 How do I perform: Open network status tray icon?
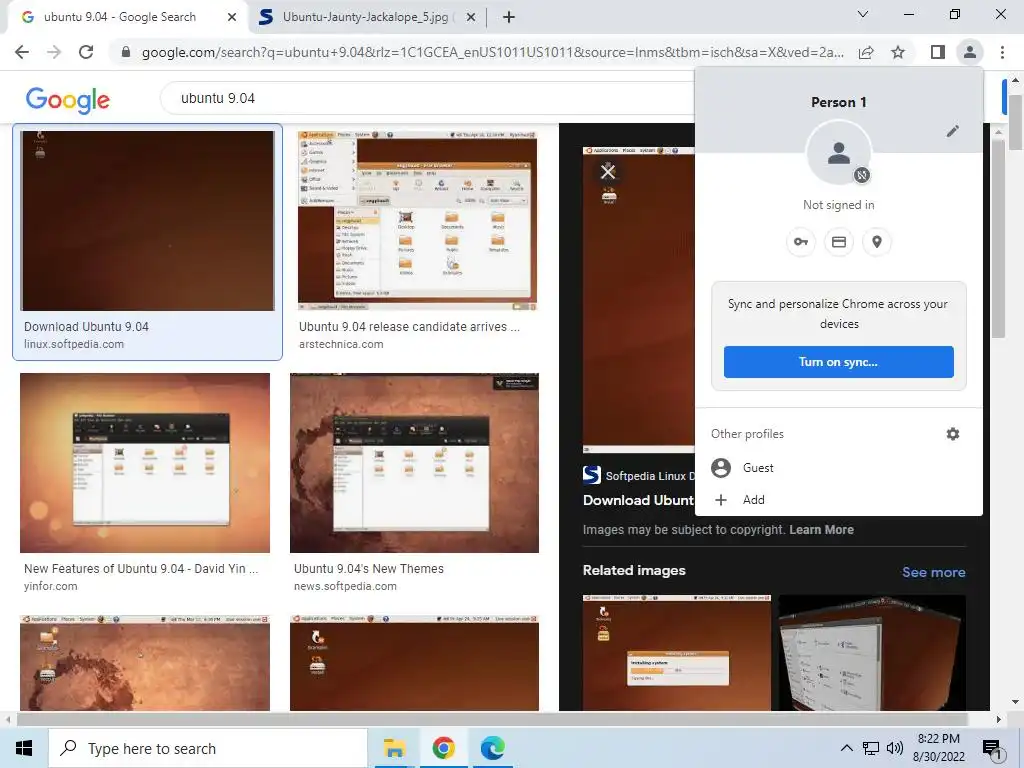871,748
